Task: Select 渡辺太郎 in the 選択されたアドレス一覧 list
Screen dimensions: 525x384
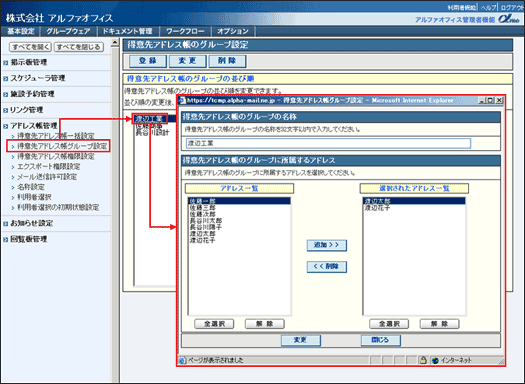Action: (x=414, y=201)
